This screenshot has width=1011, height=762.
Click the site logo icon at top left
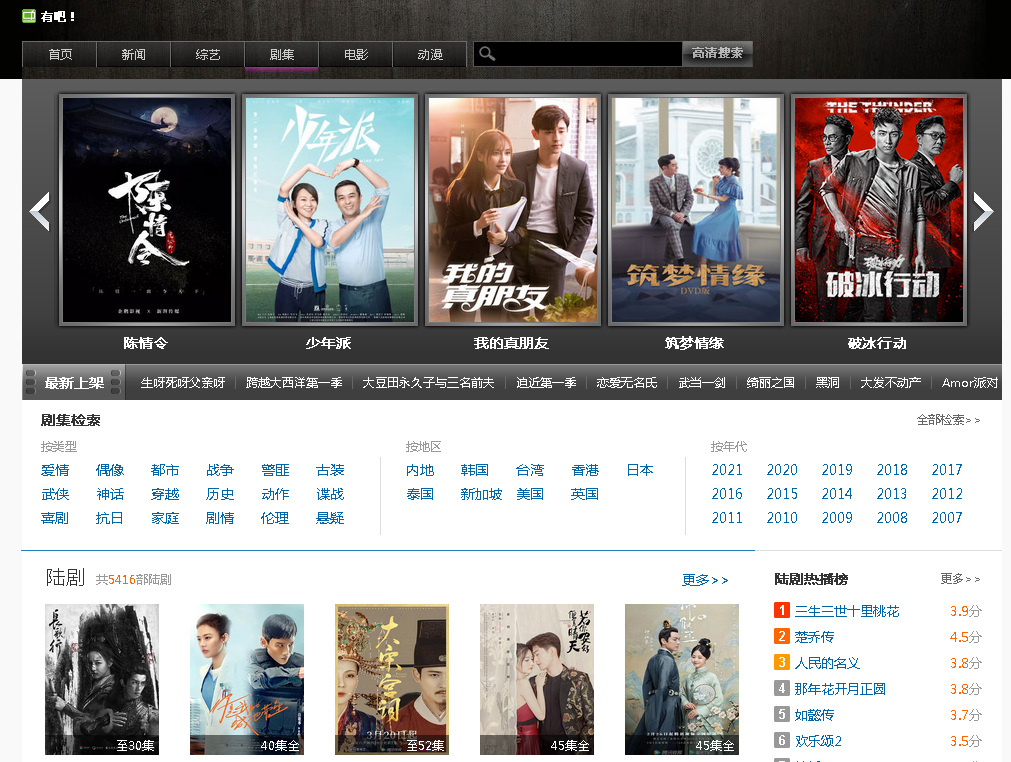pyautogui.click(x=28, y=16)
